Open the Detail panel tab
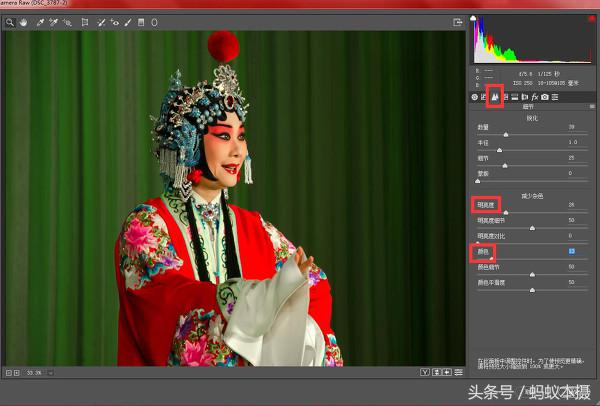Image resolution: width=600 pixels, height=406 pixels. [495, 97]
